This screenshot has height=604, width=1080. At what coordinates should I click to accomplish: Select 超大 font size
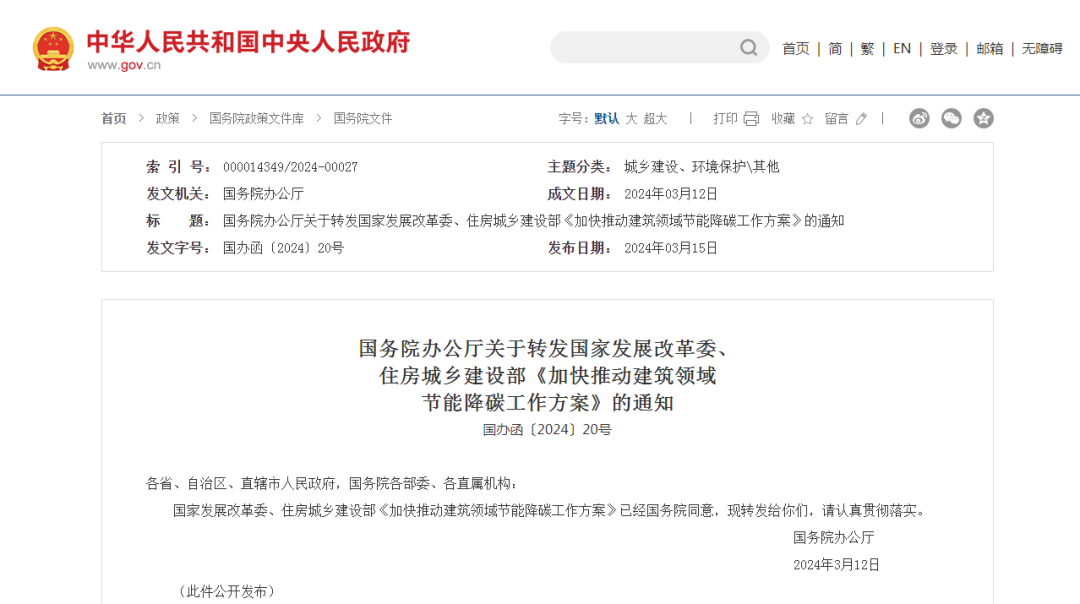point(655,118)
